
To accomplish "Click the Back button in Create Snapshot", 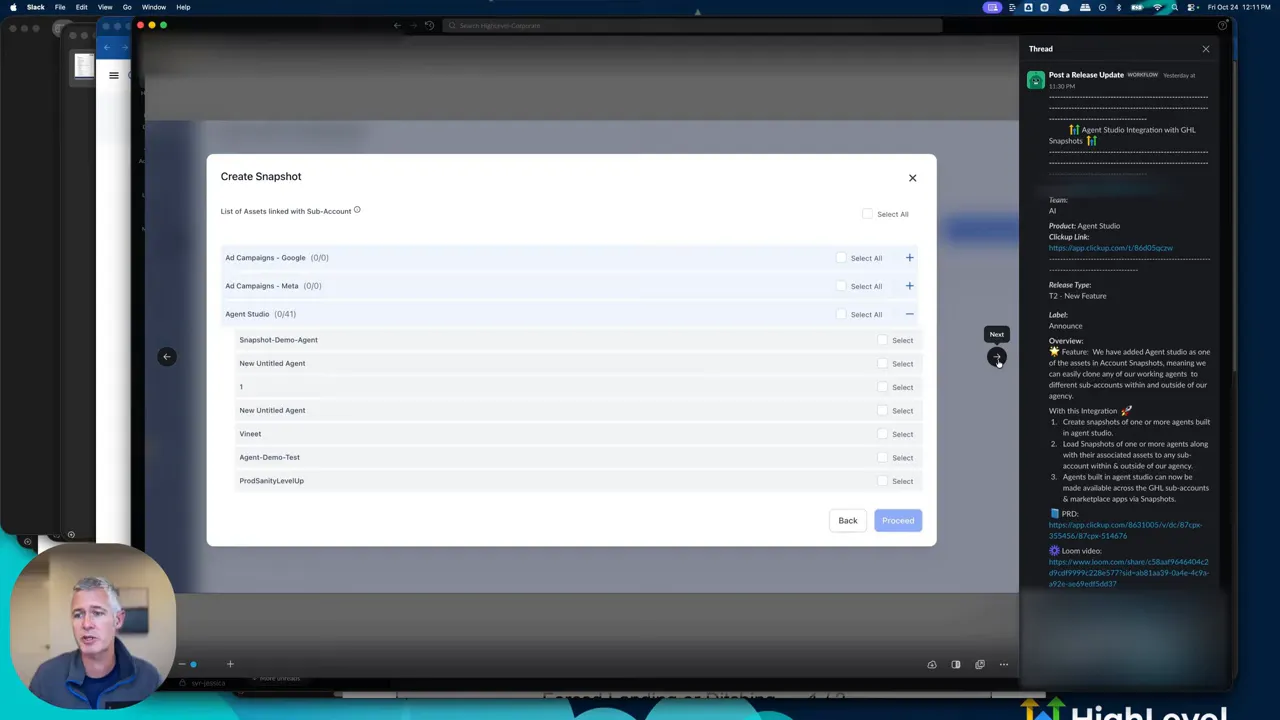I will click(x=848, y=520).
